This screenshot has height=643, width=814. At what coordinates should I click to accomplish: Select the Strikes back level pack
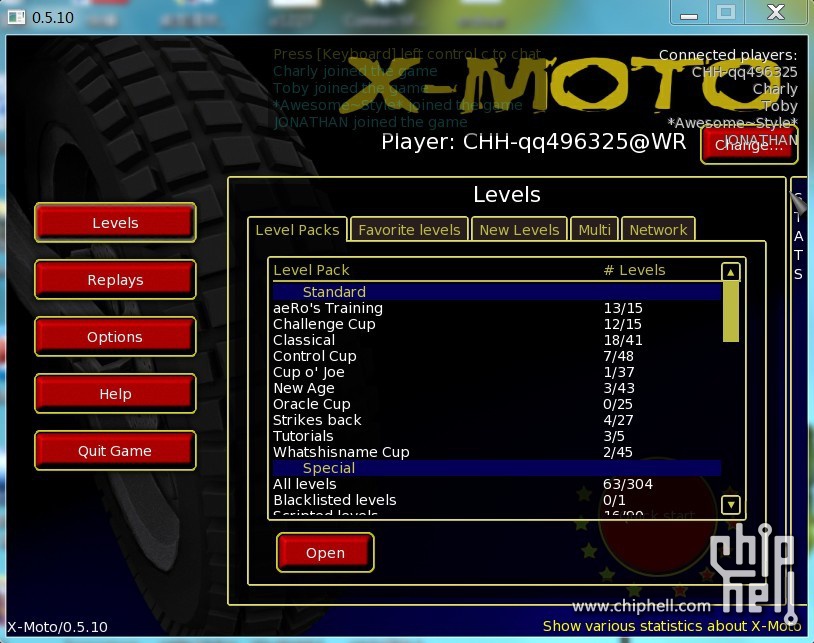[x=497, y=420]
